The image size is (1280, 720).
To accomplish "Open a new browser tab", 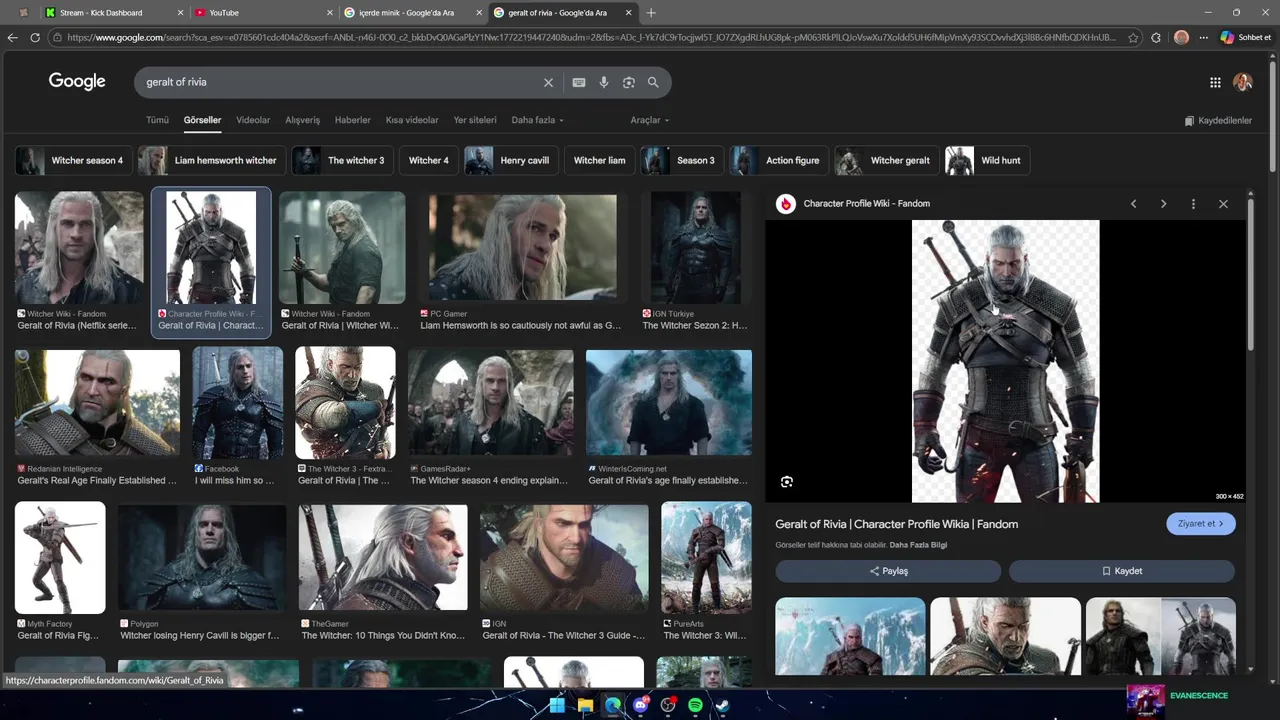I will pyautogui.click(x=651, y=13).
